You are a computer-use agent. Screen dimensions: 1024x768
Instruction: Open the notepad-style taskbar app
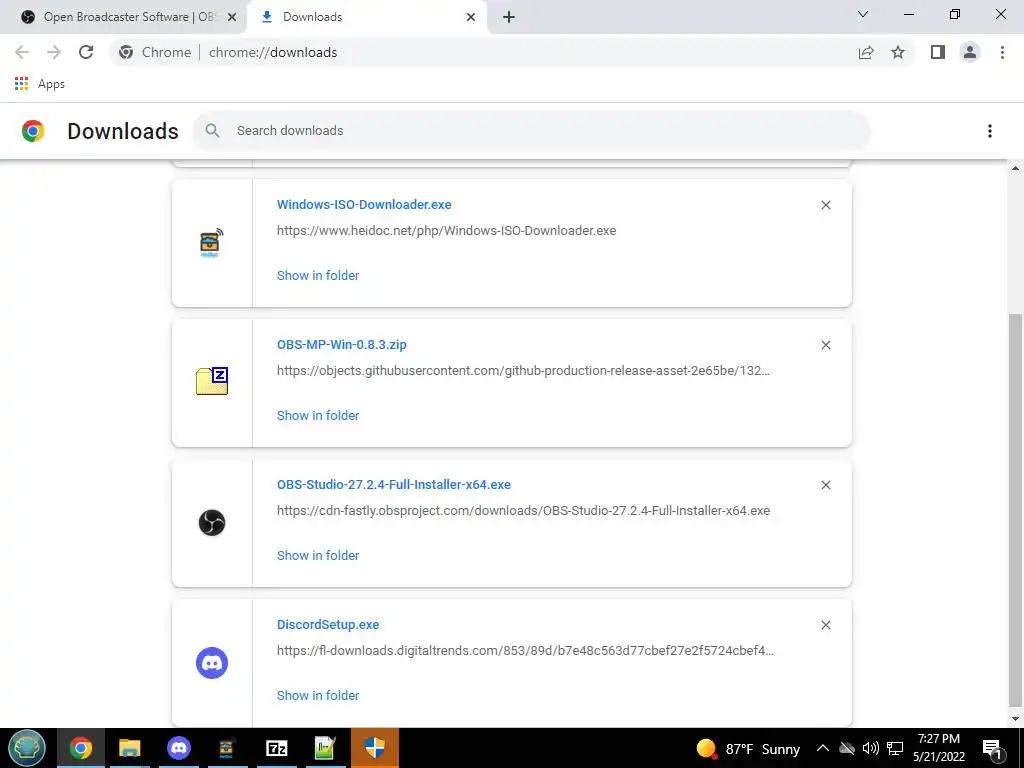325,748
